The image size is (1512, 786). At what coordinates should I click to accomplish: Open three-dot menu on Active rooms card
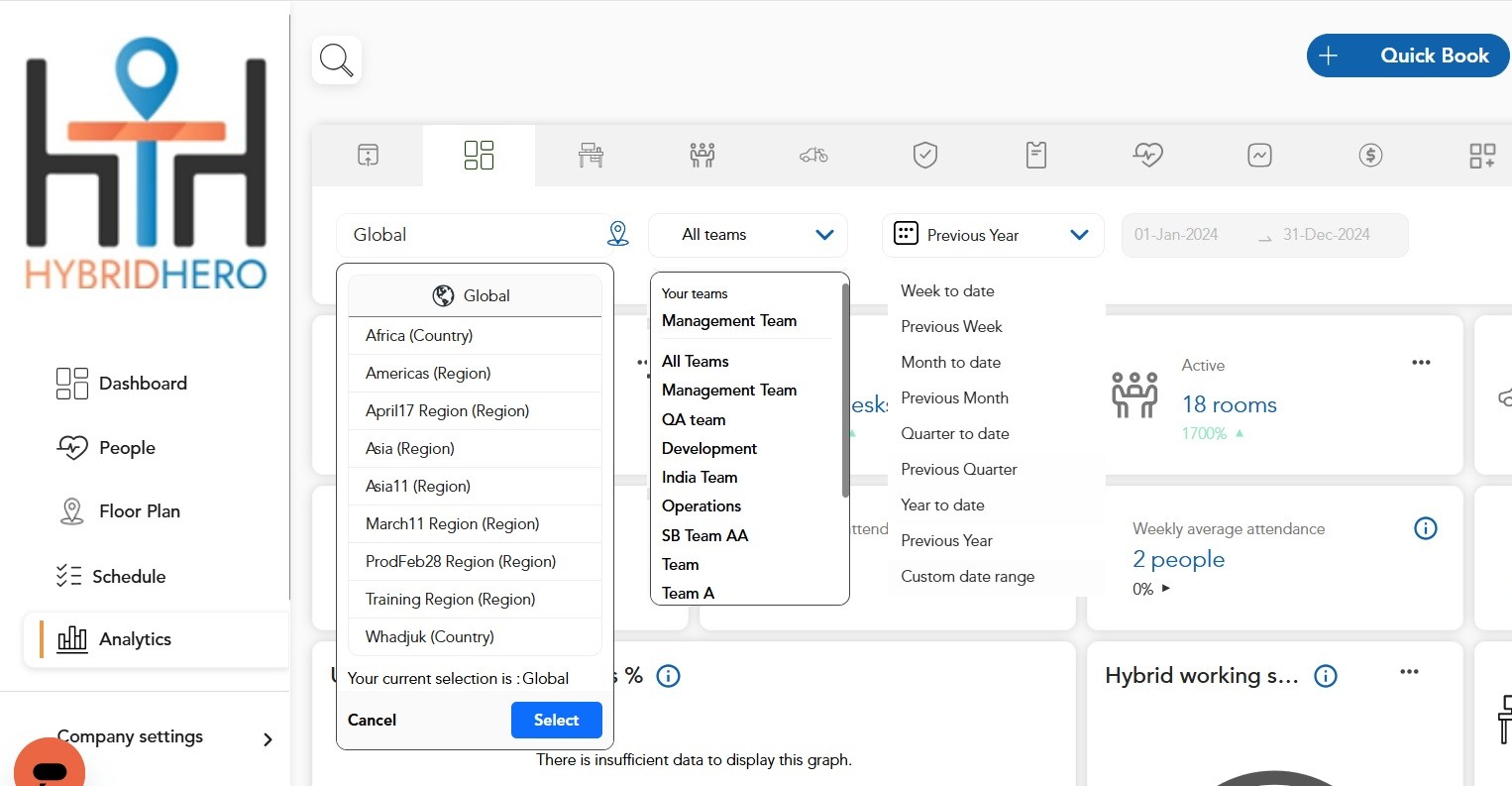pyautogui.click(x=1421, y=363)
